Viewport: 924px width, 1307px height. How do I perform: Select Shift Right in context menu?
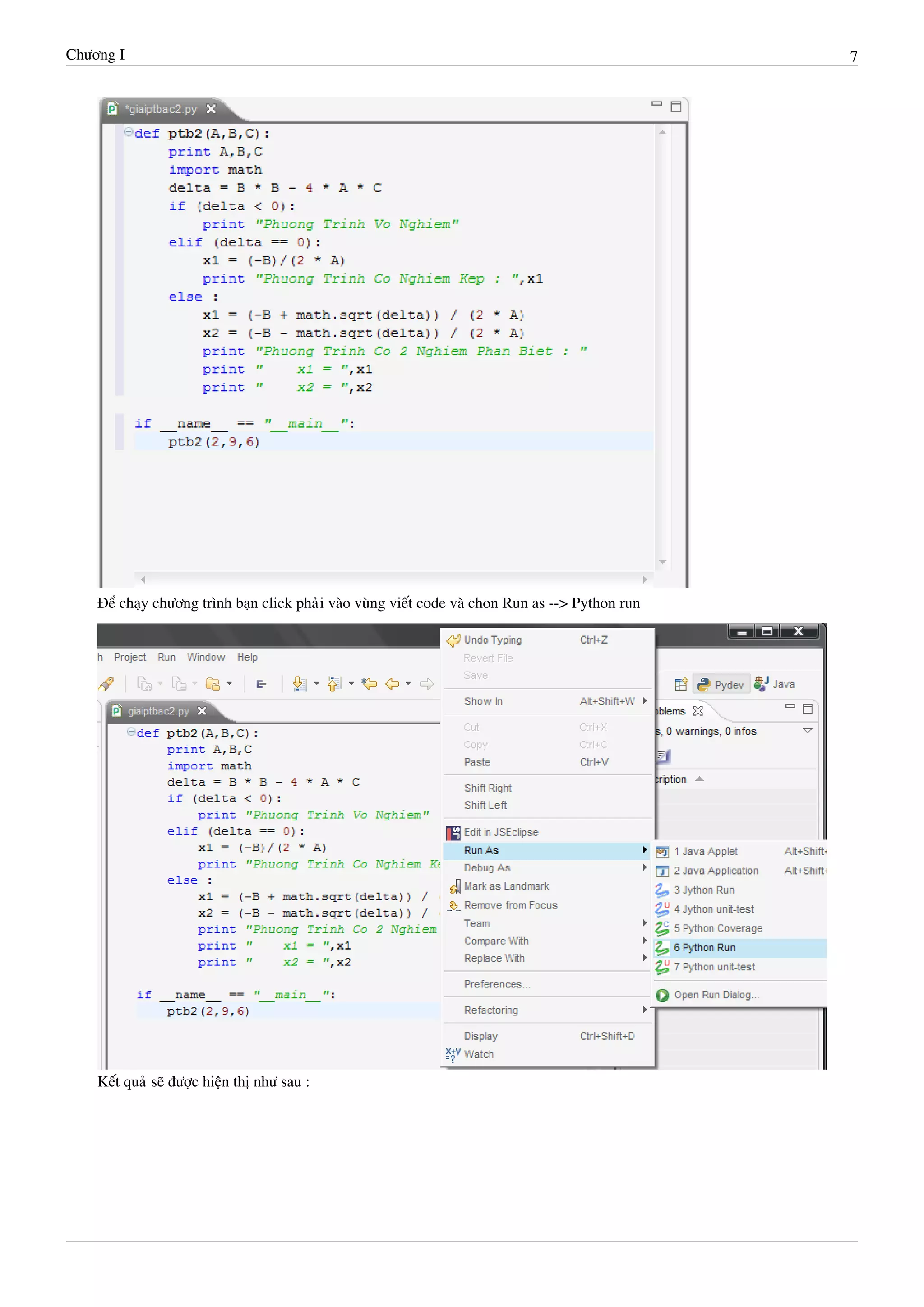tap(549, 788)
